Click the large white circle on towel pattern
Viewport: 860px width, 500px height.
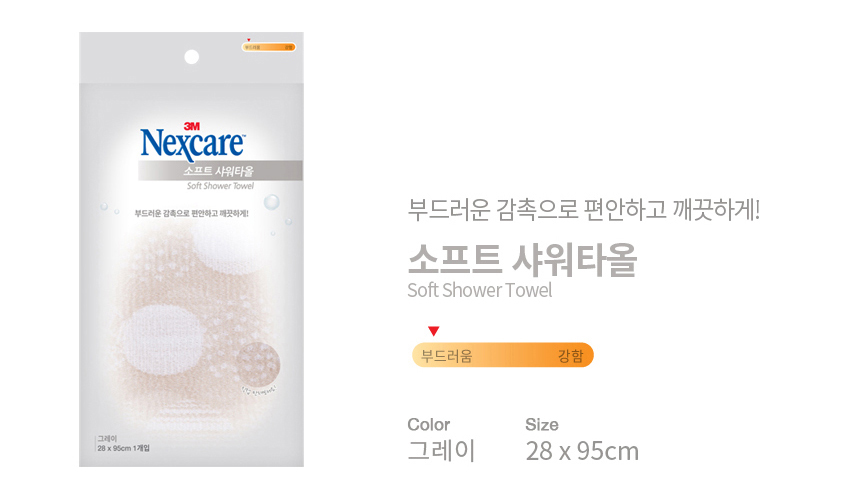[x=155, y=340]
